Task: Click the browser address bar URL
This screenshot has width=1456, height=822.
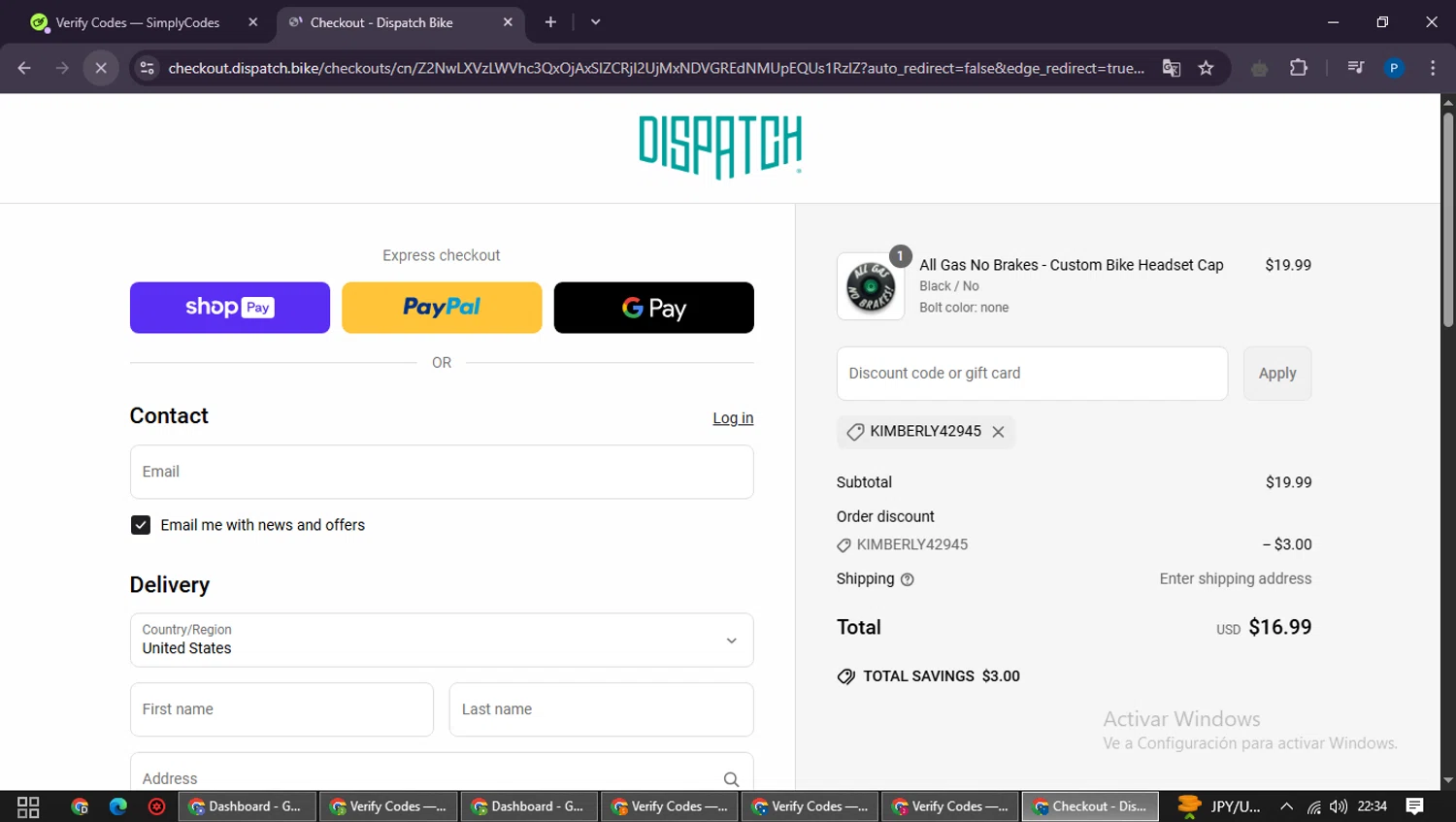Action: coord(656,68)
